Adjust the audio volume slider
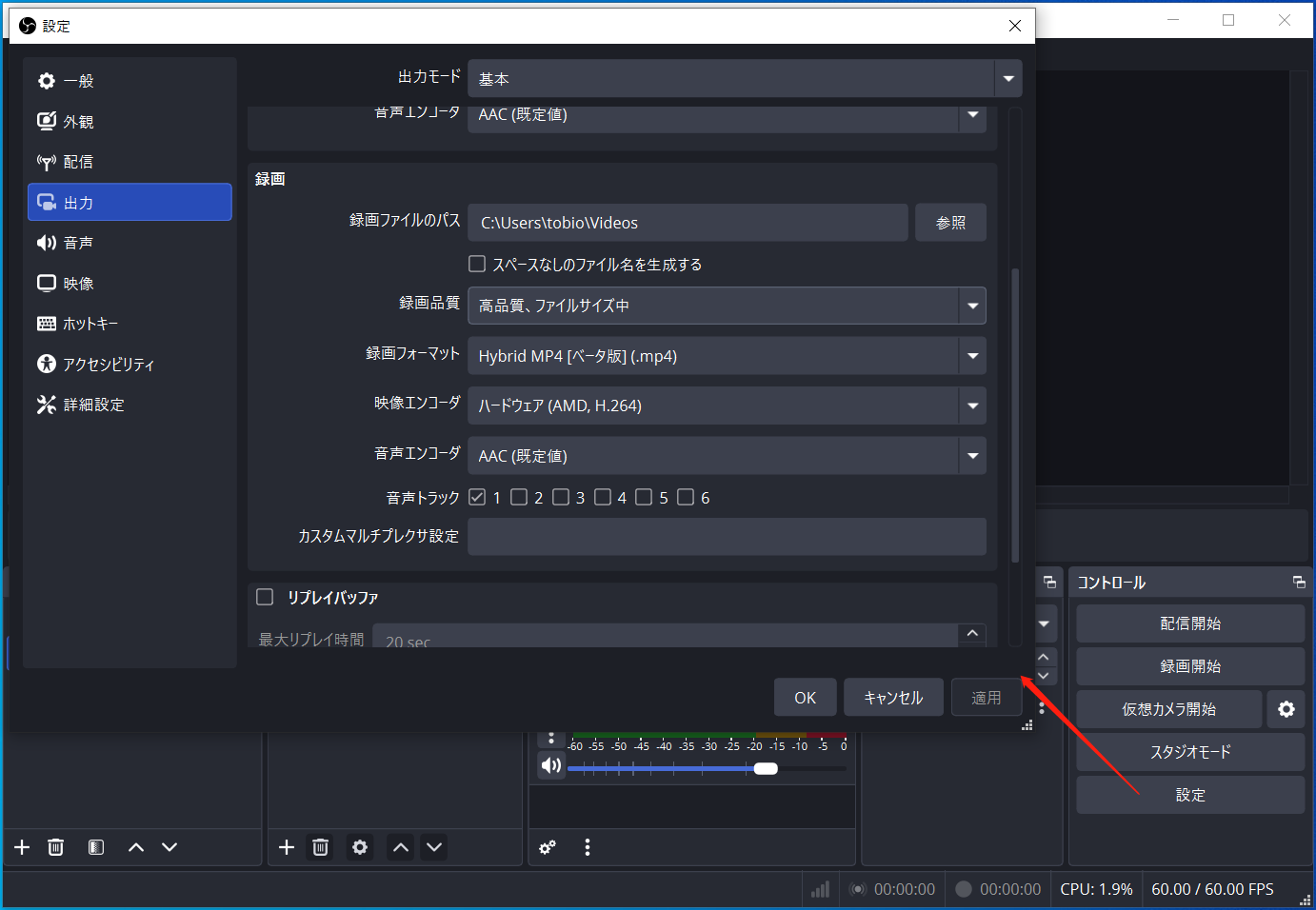Screen dimensions: 1316x910 [766, 768]
